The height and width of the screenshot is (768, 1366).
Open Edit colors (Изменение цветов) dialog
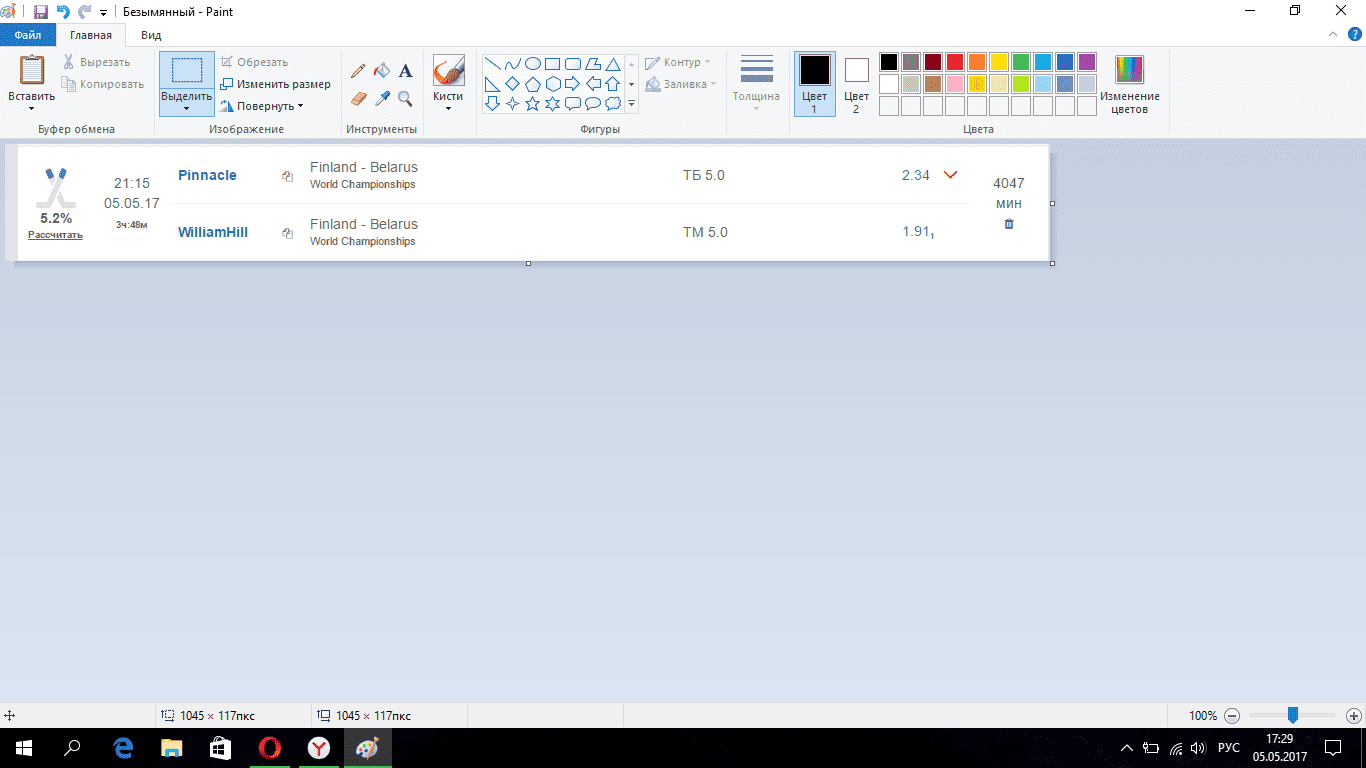[1130, 84]
